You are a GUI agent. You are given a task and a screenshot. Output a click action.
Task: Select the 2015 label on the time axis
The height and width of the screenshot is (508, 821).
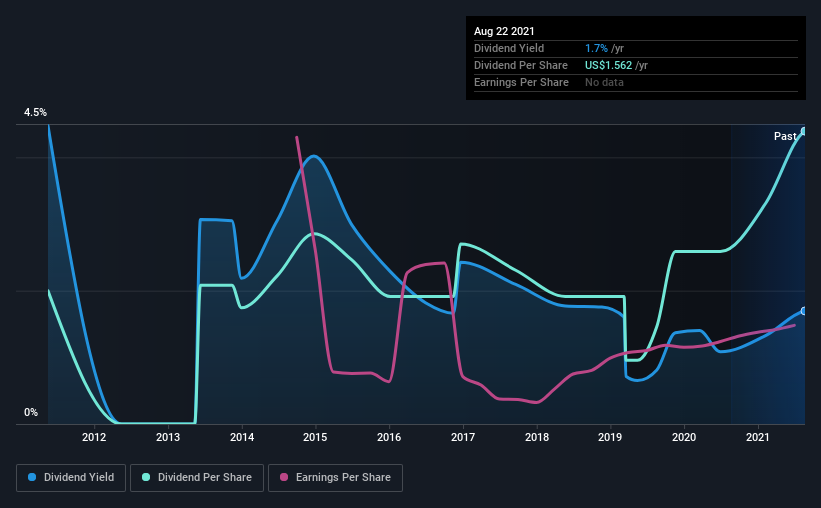315,437
